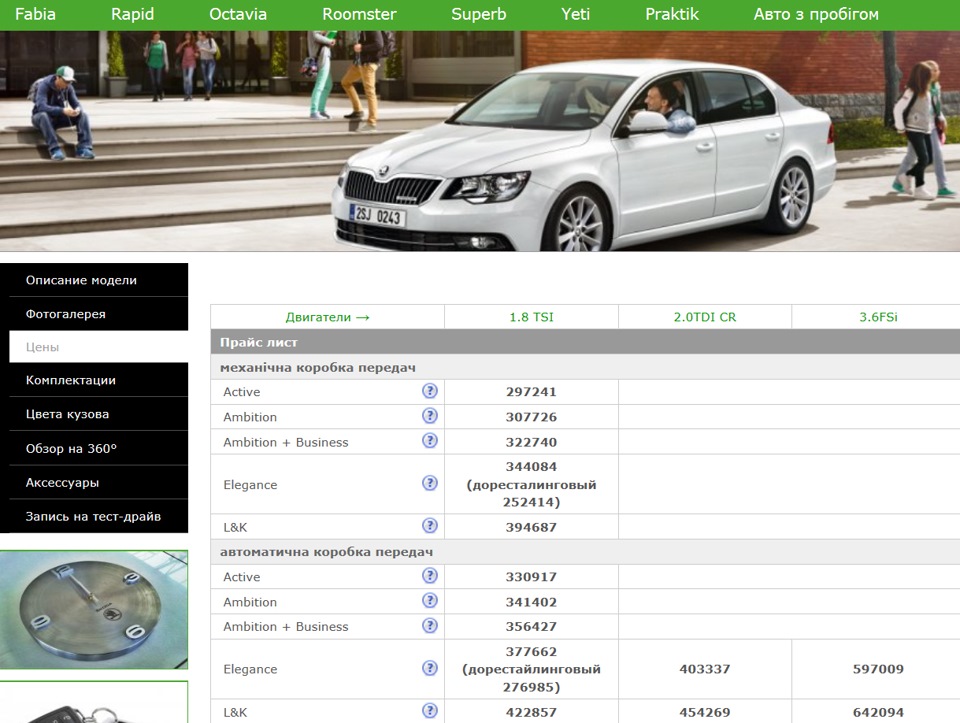Click price 422857 for automatic L&K
960x723 pixels.
tap(531, 713)
